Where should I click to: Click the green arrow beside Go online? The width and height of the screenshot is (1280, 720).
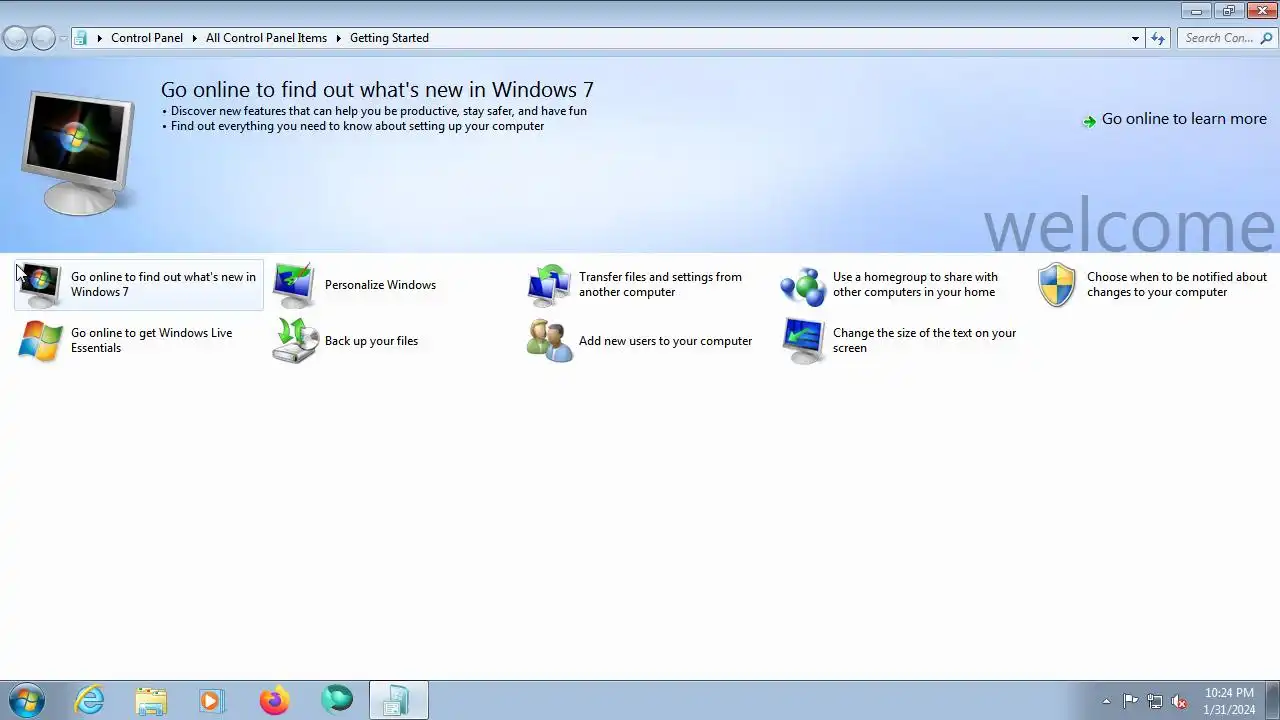(1089, 121)
